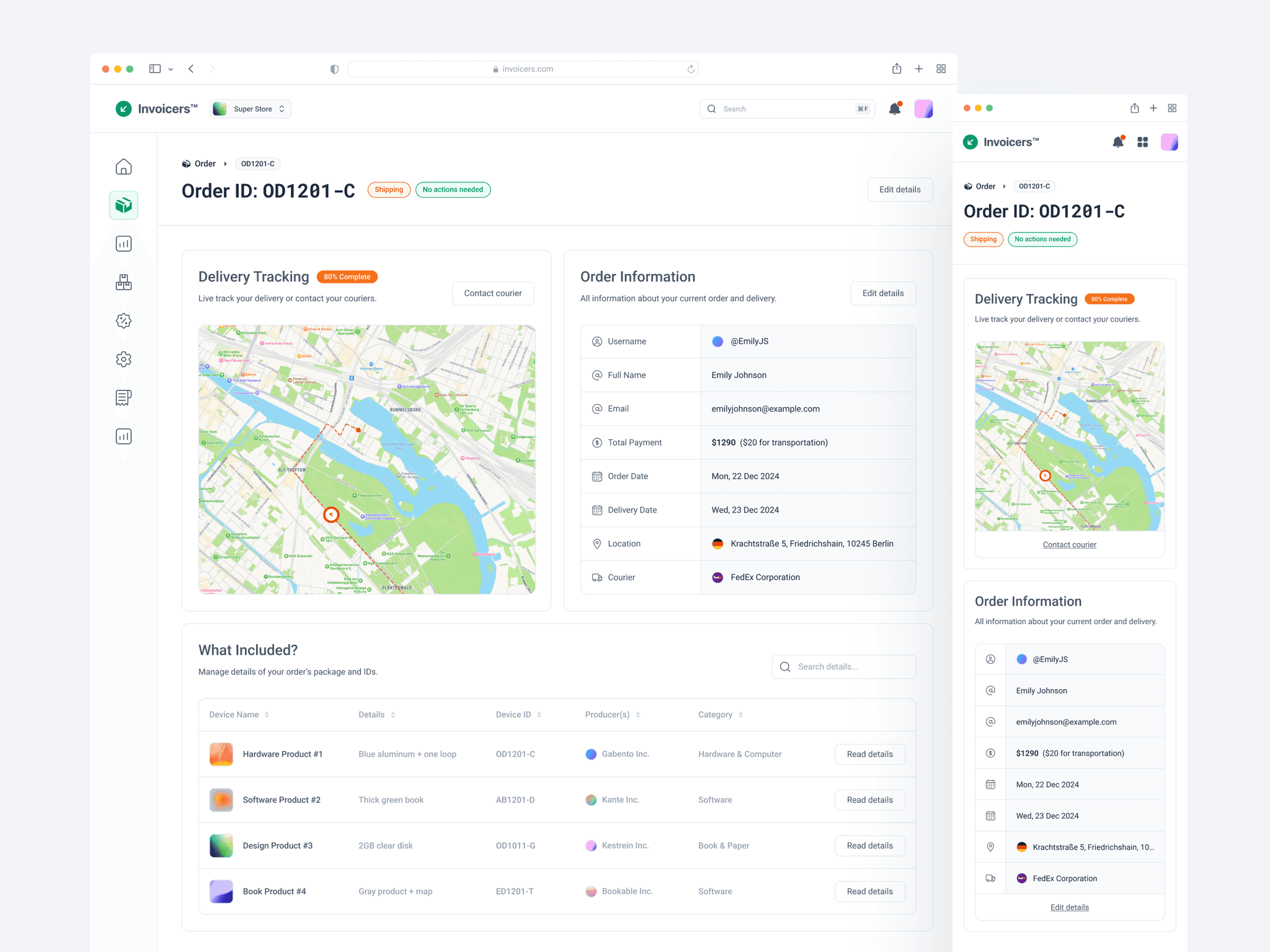This screenshot has width=1270, height=952.
Task: Open the receipt invoice sidebar icon
Action: click(x=123, y=398)
